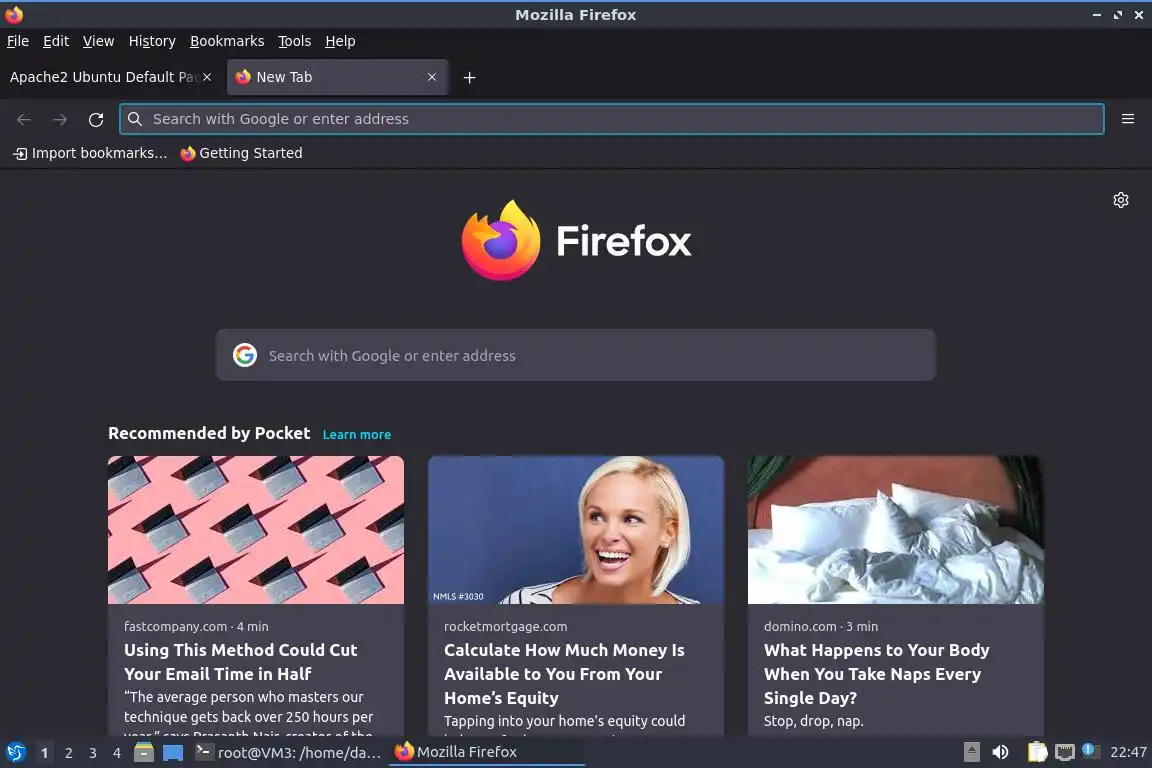The width and height of the screenshot is (1152, 768).
Task: Open 'Using This Method Could Cut Your Email Time' article
Action: [240, 661]
